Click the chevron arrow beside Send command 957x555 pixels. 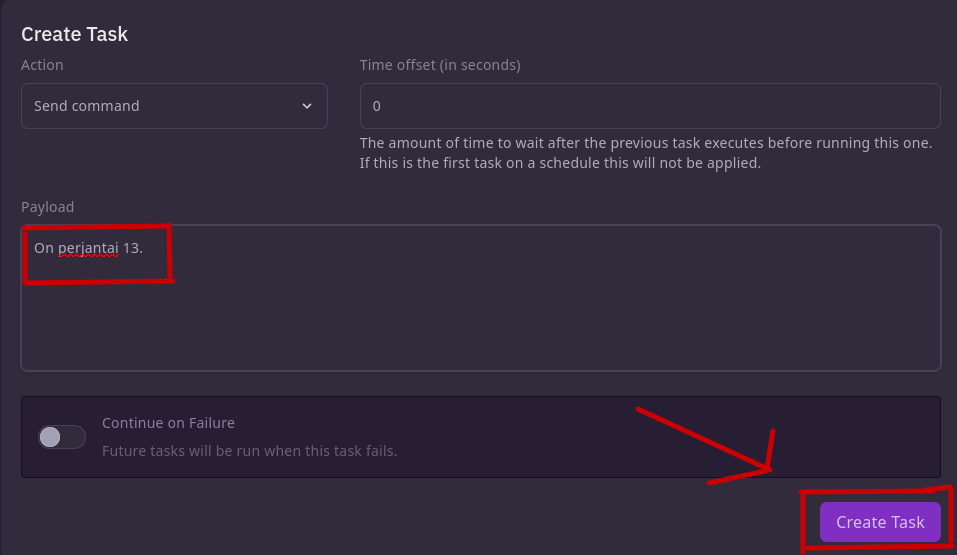pyautogui.click(x=307, y=106)
